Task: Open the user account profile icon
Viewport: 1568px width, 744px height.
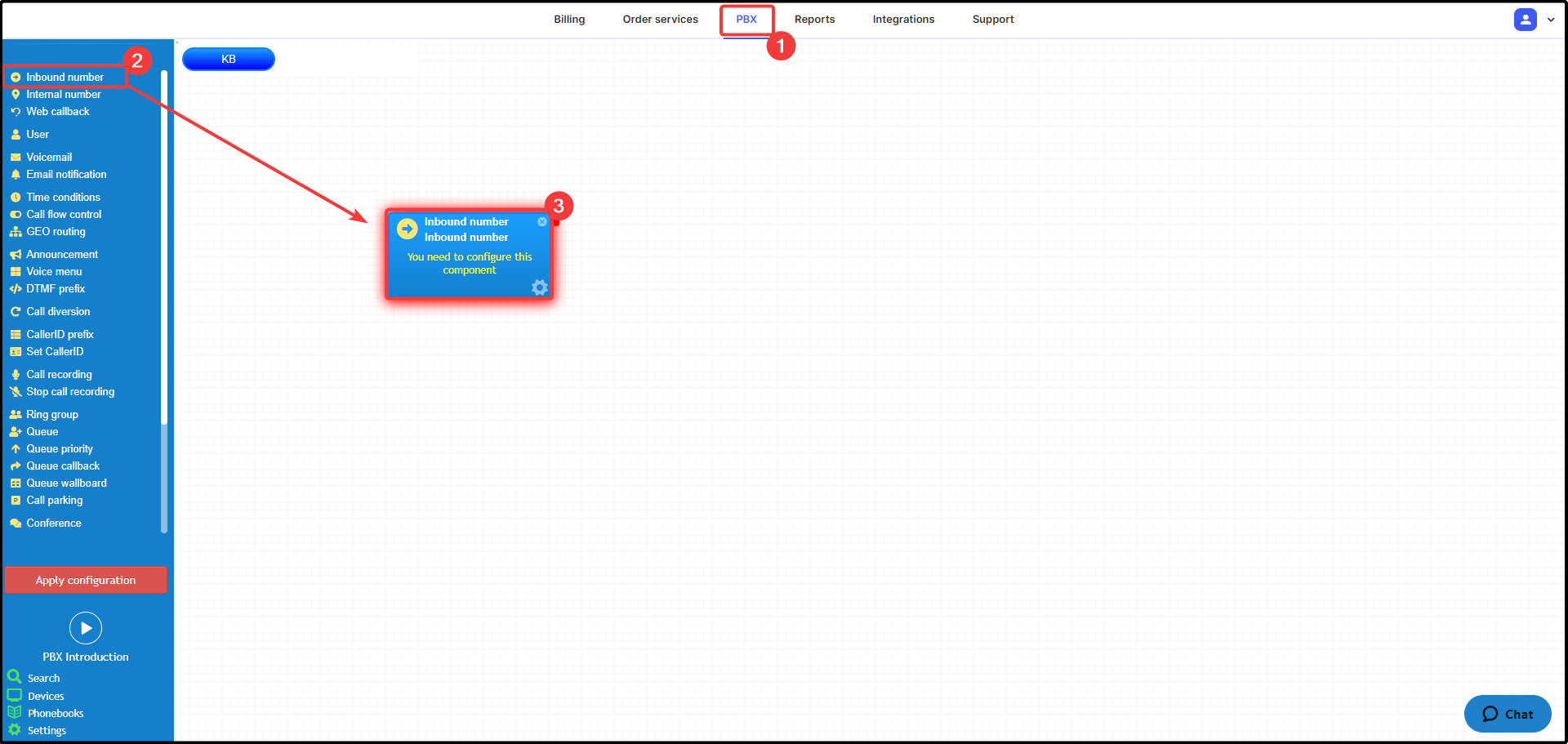Action: point(1525,20)
